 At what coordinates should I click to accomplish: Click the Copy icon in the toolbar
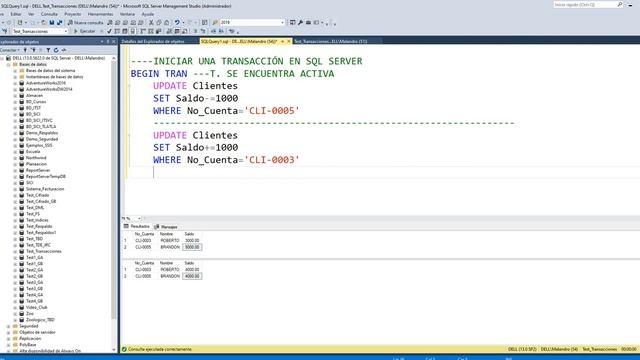pyautogui.click(x=159, y=22)
